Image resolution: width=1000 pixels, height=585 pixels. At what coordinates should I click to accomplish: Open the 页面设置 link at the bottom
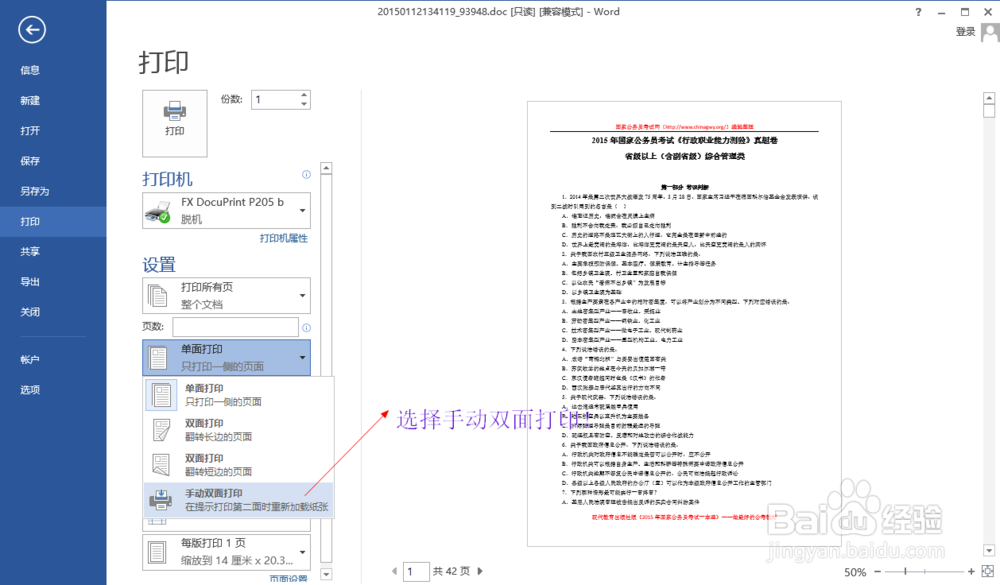click(x=288, y=578)
